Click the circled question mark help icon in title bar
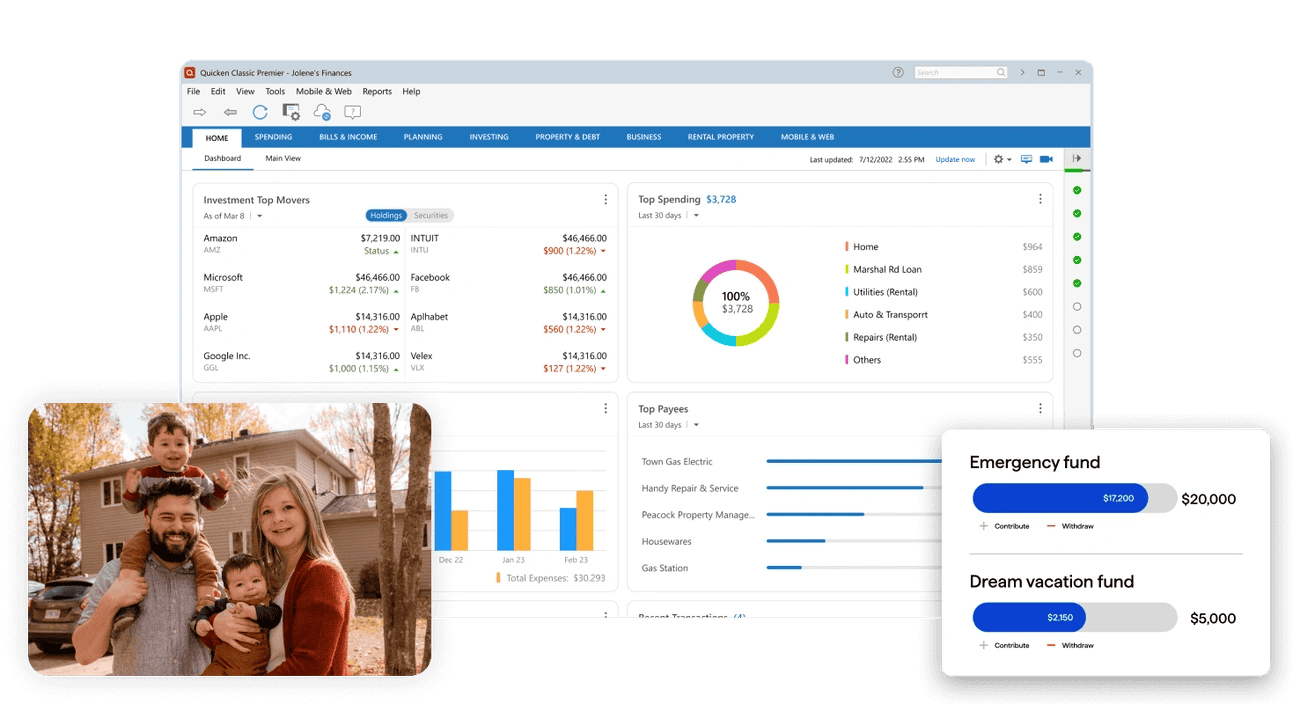 click(x=898, y=72)
